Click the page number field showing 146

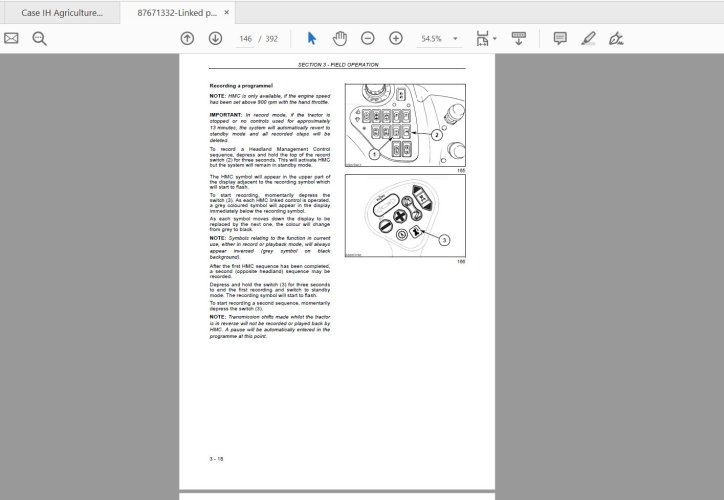click(246, 38)
